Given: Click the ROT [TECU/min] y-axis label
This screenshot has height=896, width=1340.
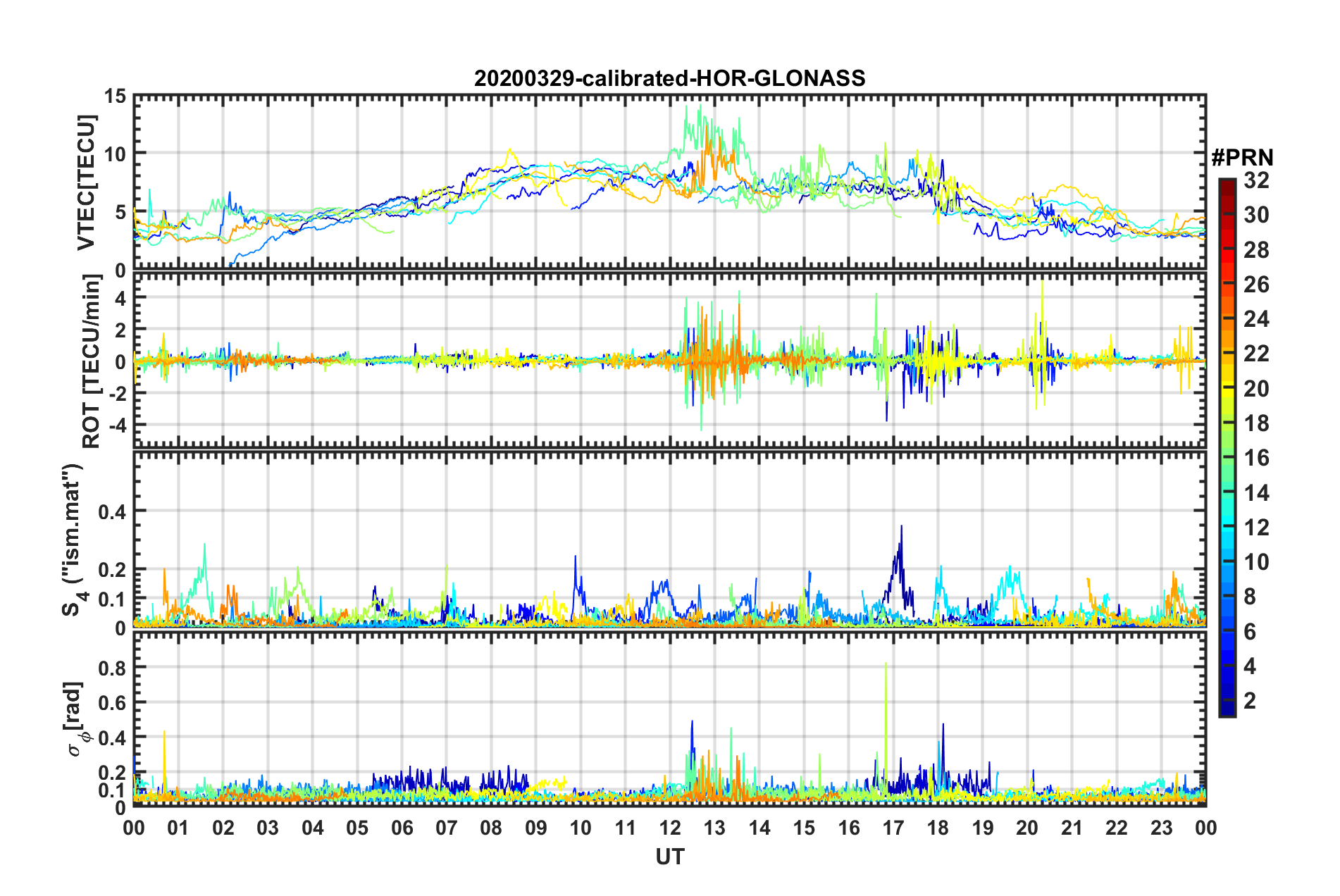Looking at the screenshot, I should pos(92,361).
